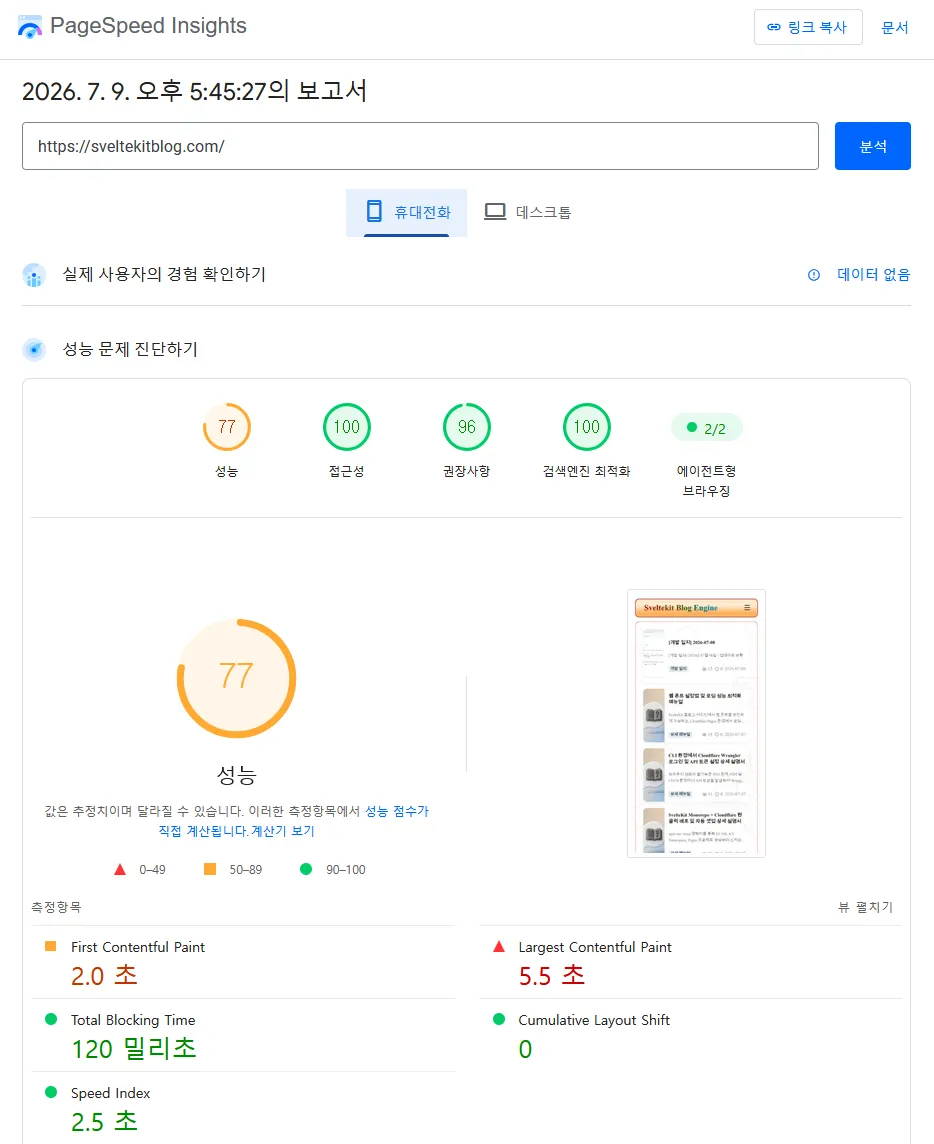Screen dimensions: 934x1144
Task: Click the blue 분석 button
Action: 873,146
